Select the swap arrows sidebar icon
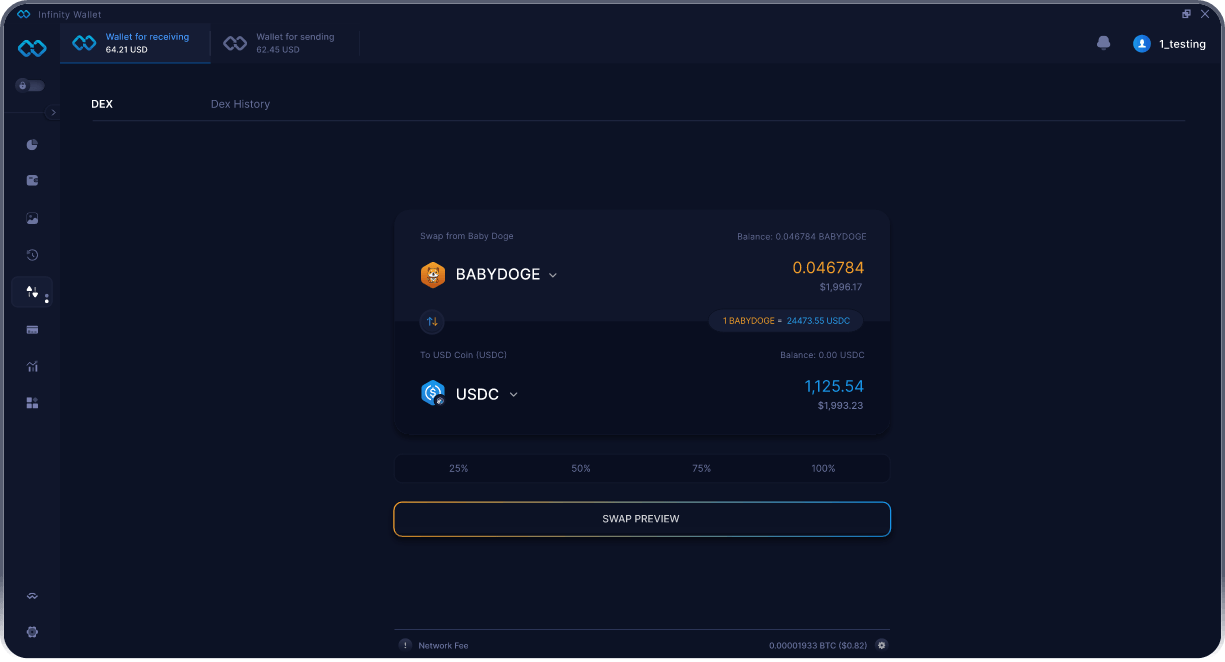 click(32, 292)
